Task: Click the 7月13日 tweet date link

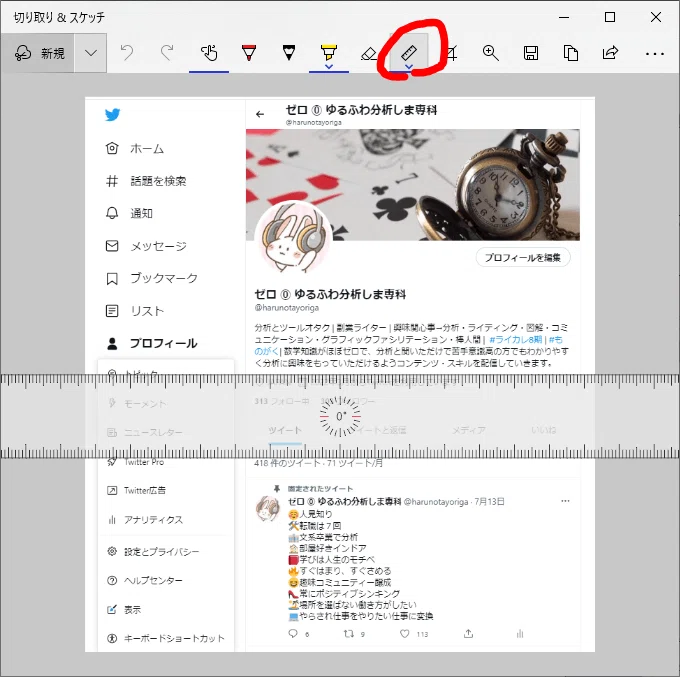Action: pyautogui.click(x=489, y=502)
